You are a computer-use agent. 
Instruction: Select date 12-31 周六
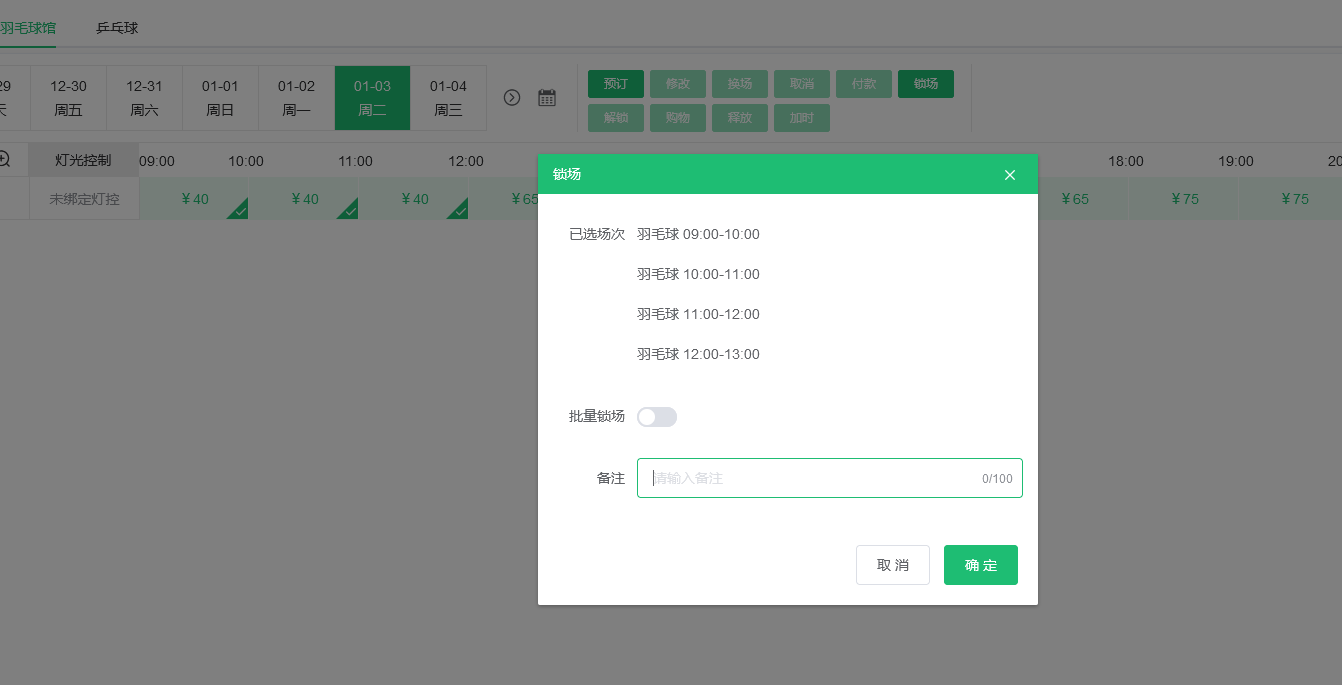(x=144, y=98)
